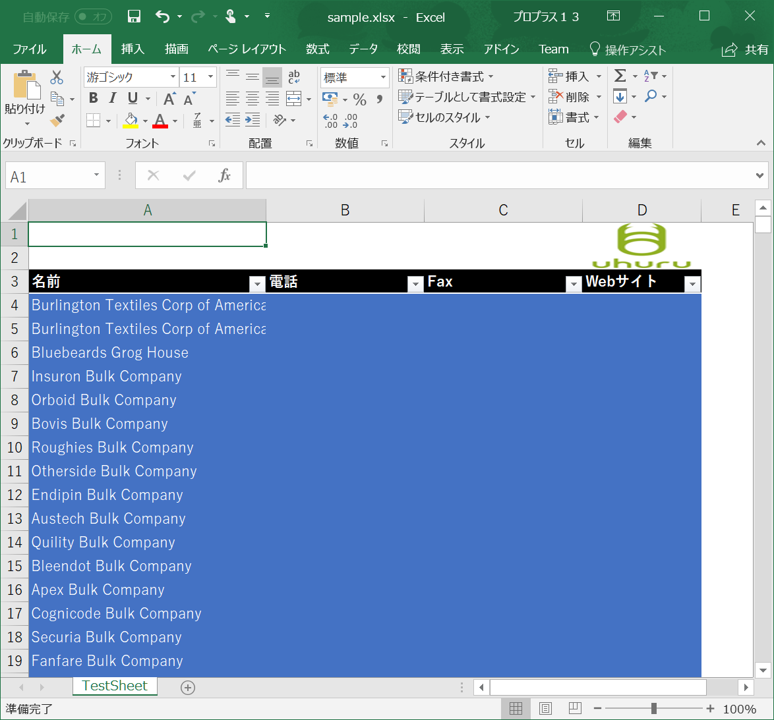Click Merge and Center icon
The width and height of the screenshot is (774, 720).
[x=294, y=98]
